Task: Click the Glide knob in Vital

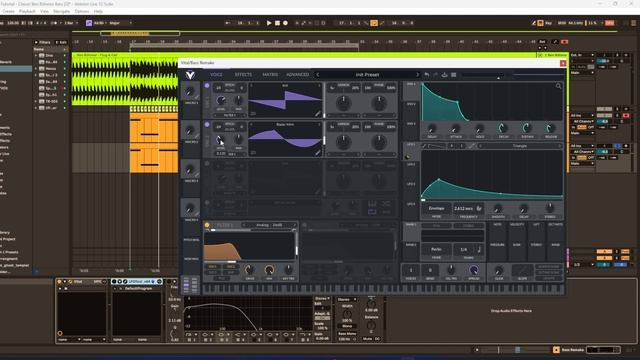Action: click(498, 271)
